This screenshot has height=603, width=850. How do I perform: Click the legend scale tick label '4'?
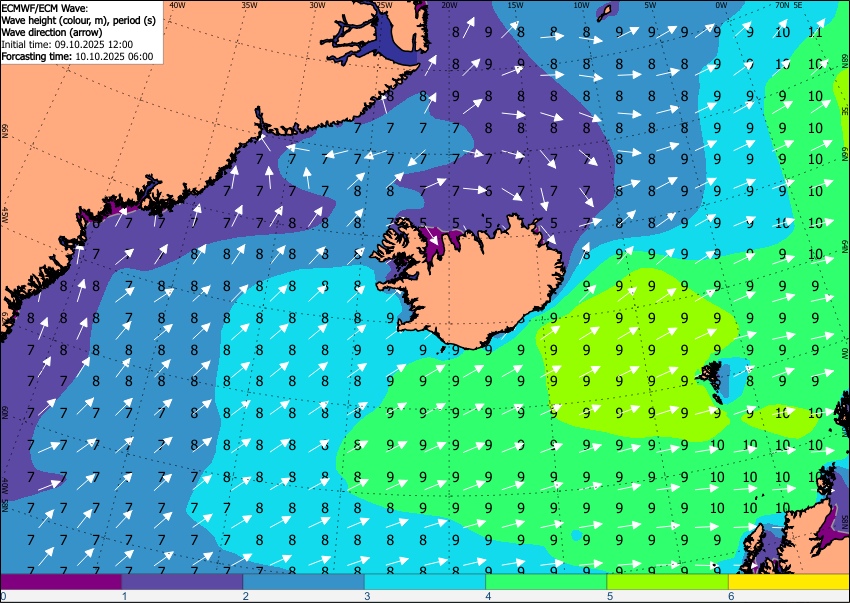coord(488,596)
